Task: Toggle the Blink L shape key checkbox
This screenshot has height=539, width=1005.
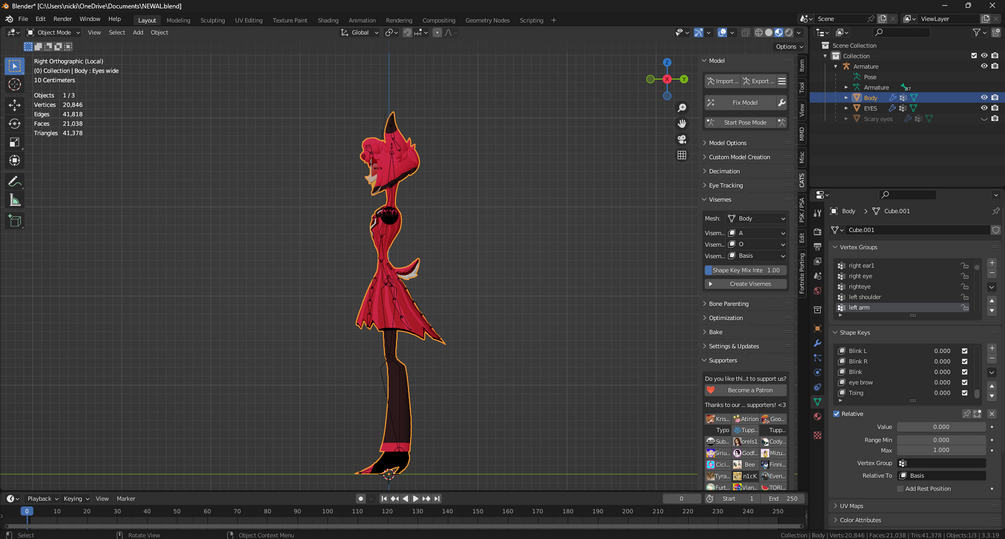Action: pyautogui.click(x=965, y=351)
